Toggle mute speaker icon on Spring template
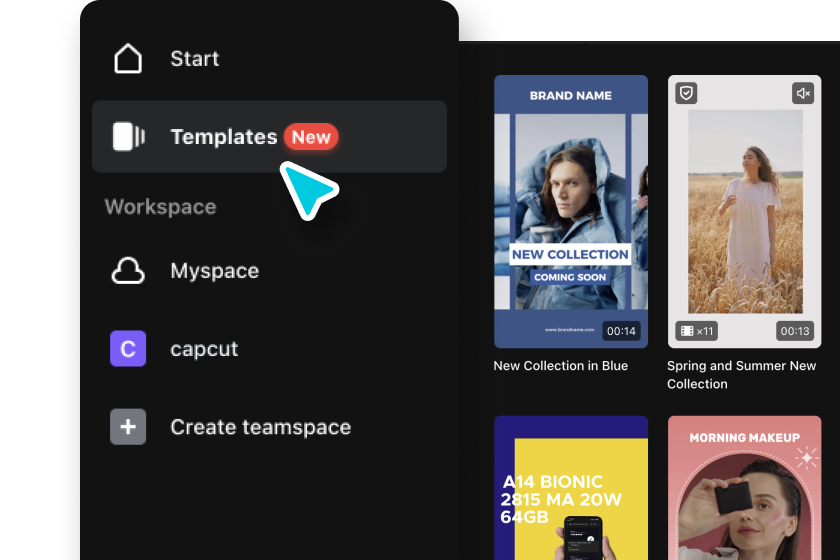This screenshot has height=560, width=840. coord(803,93)
